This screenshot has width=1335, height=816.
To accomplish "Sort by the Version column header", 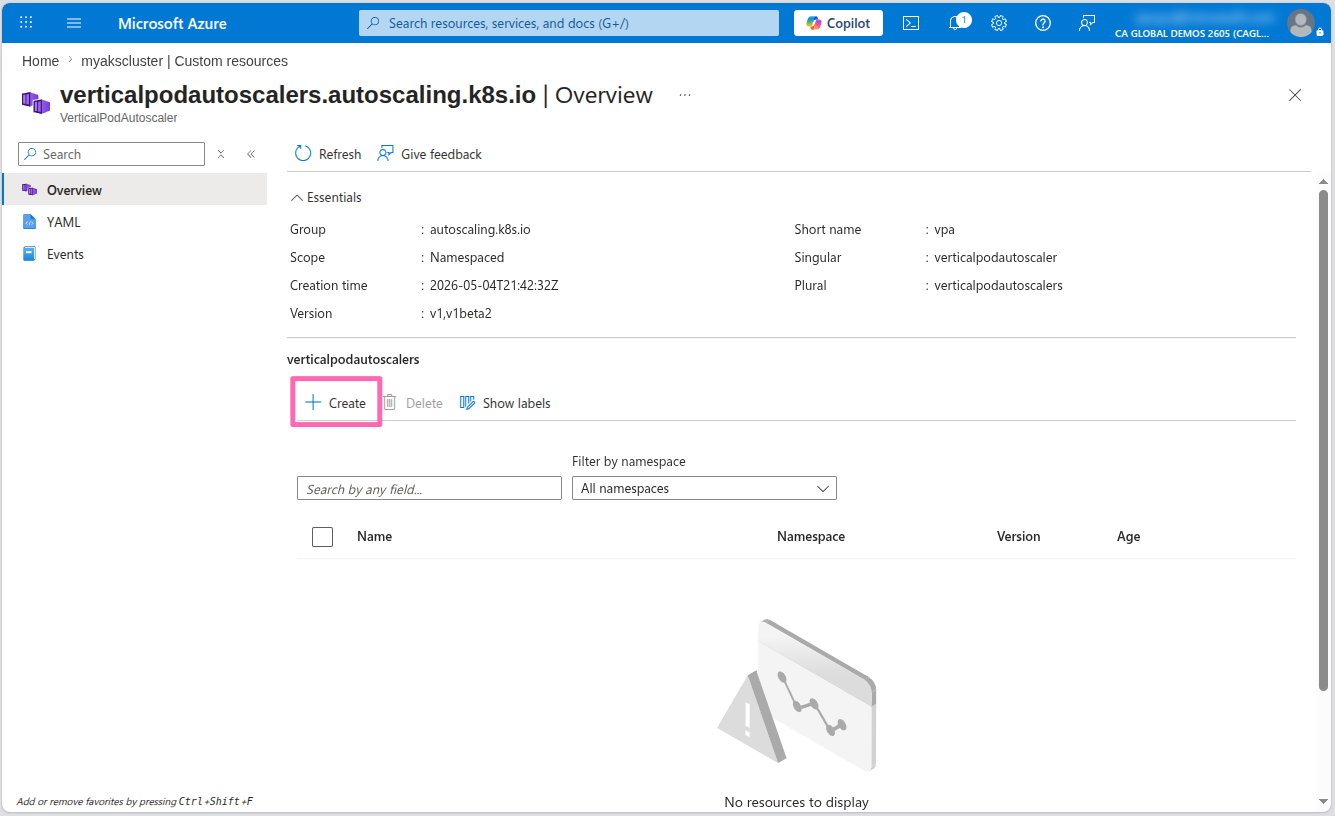I will coord(1019,536).
